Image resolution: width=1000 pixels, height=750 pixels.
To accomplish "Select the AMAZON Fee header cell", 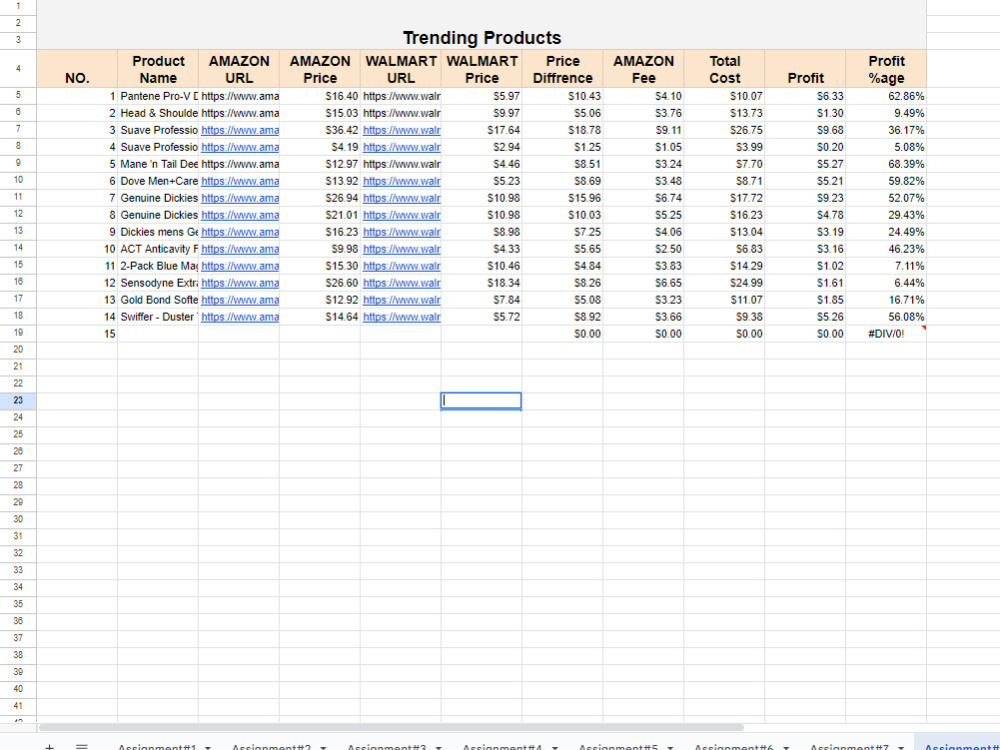I will (643, 69).
